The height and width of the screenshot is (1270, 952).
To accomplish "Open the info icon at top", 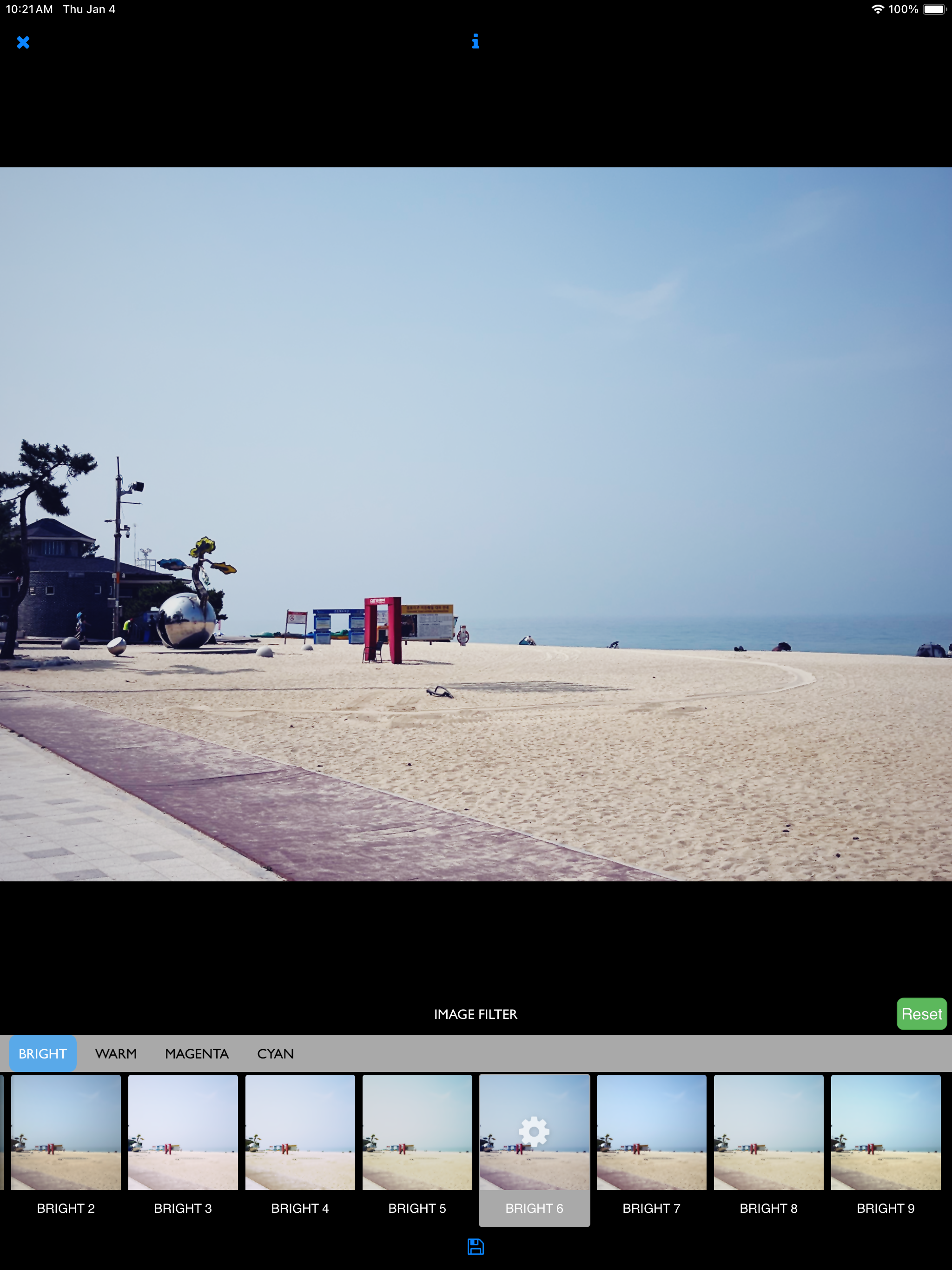I will (476, 41).
